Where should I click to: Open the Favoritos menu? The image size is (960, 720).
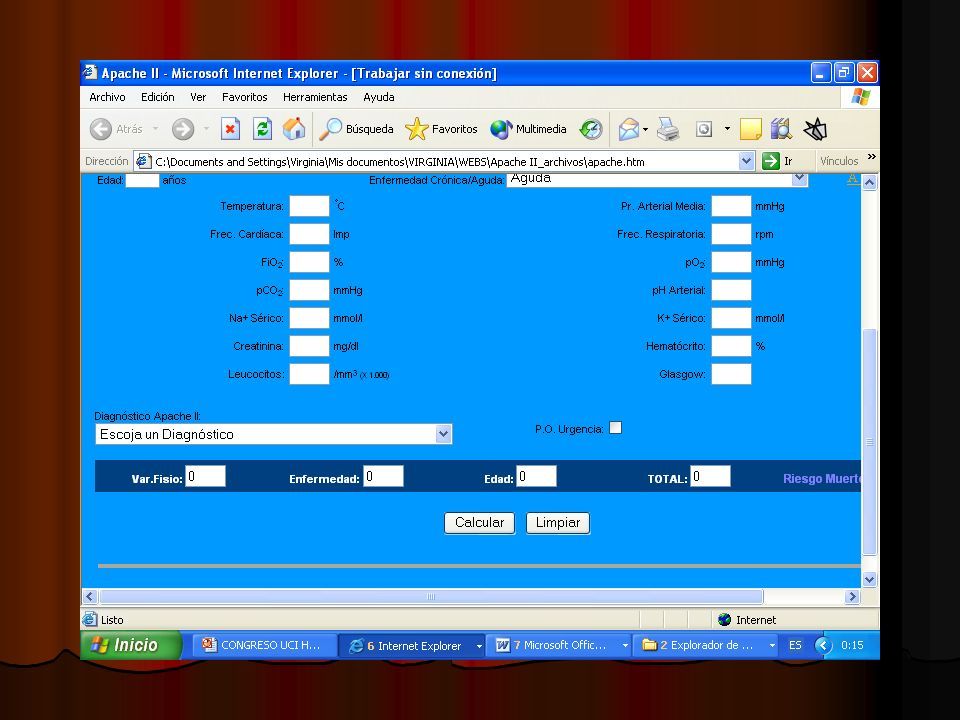[244, 97]
